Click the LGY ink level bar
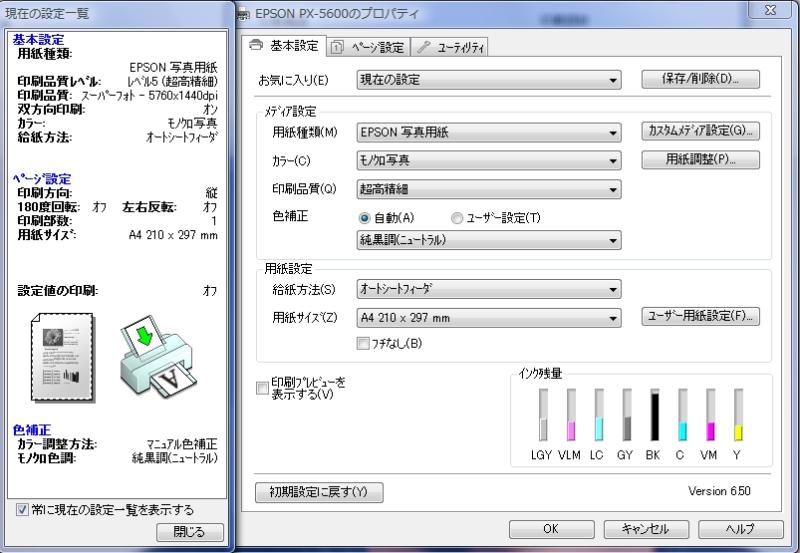800x553 pixels. [x=543, y=415]
